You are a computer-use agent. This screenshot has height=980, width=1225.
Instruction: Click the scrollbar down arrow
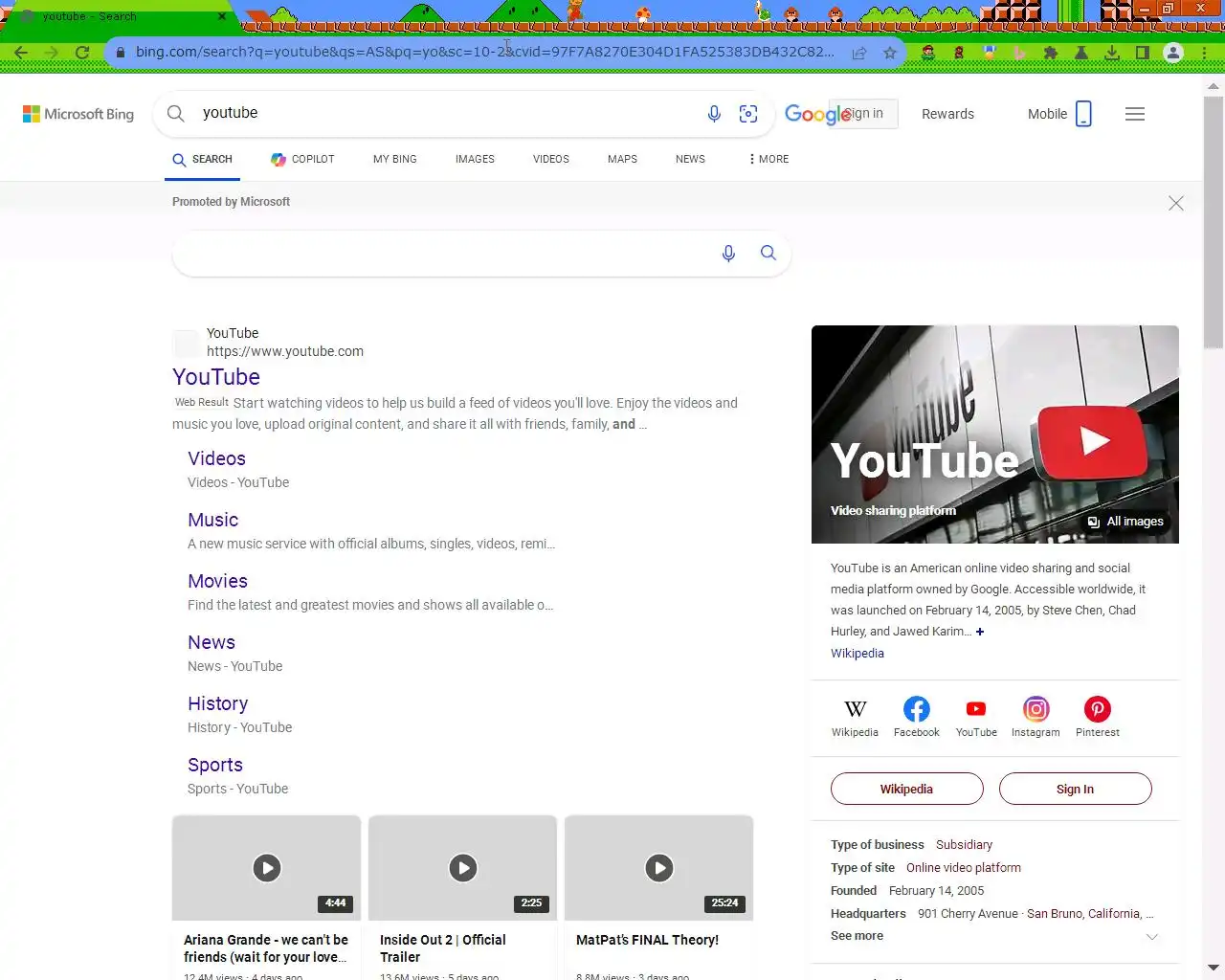point(1214,968)
